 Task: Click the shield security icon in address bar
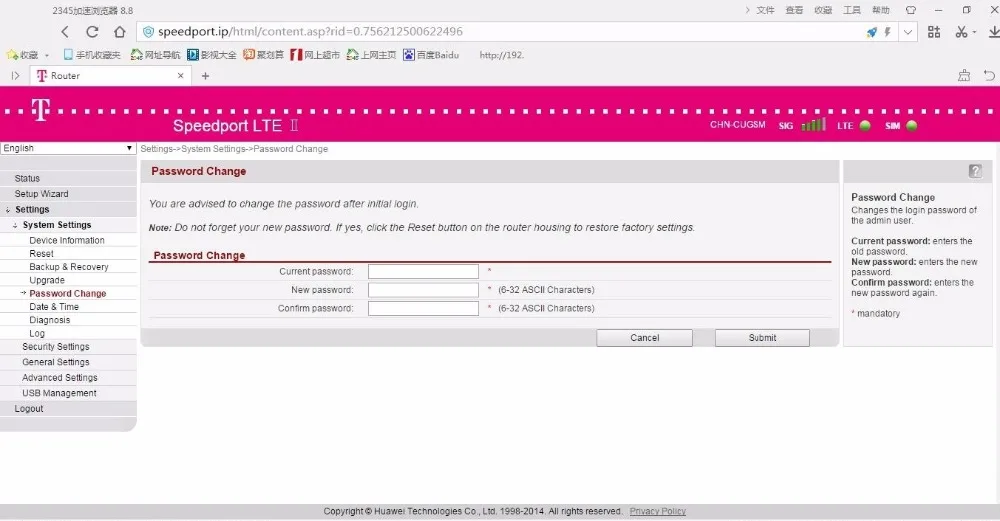148,32
